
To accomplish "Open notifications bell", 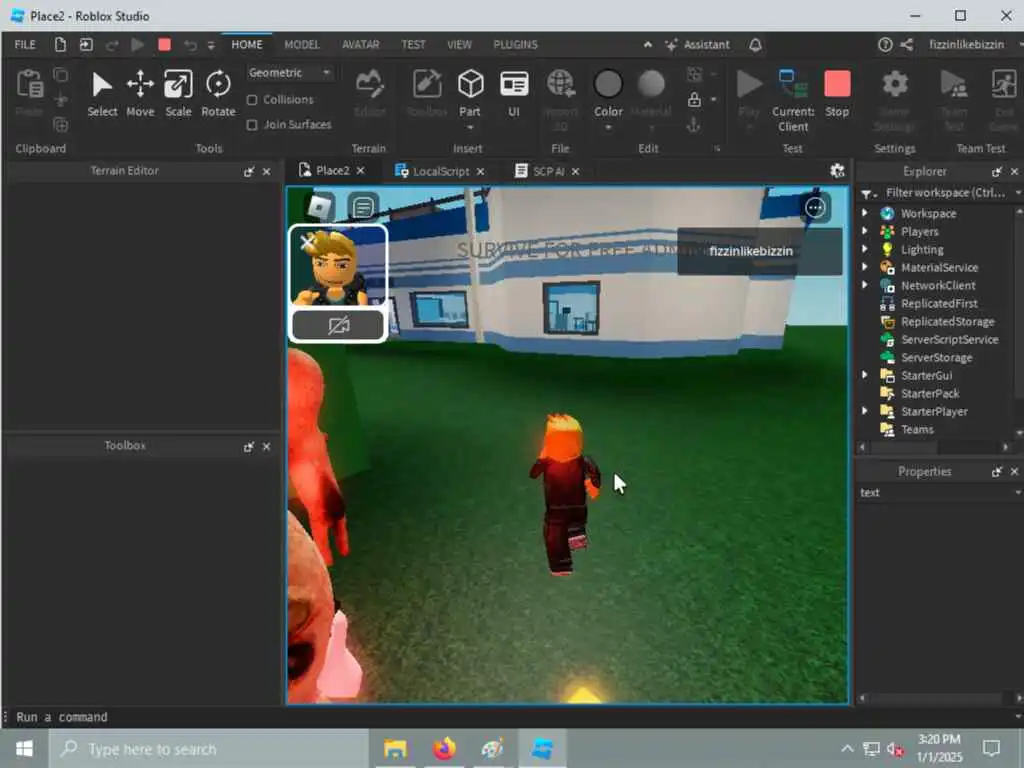I will pyautogui.click(x=756, y=44).
